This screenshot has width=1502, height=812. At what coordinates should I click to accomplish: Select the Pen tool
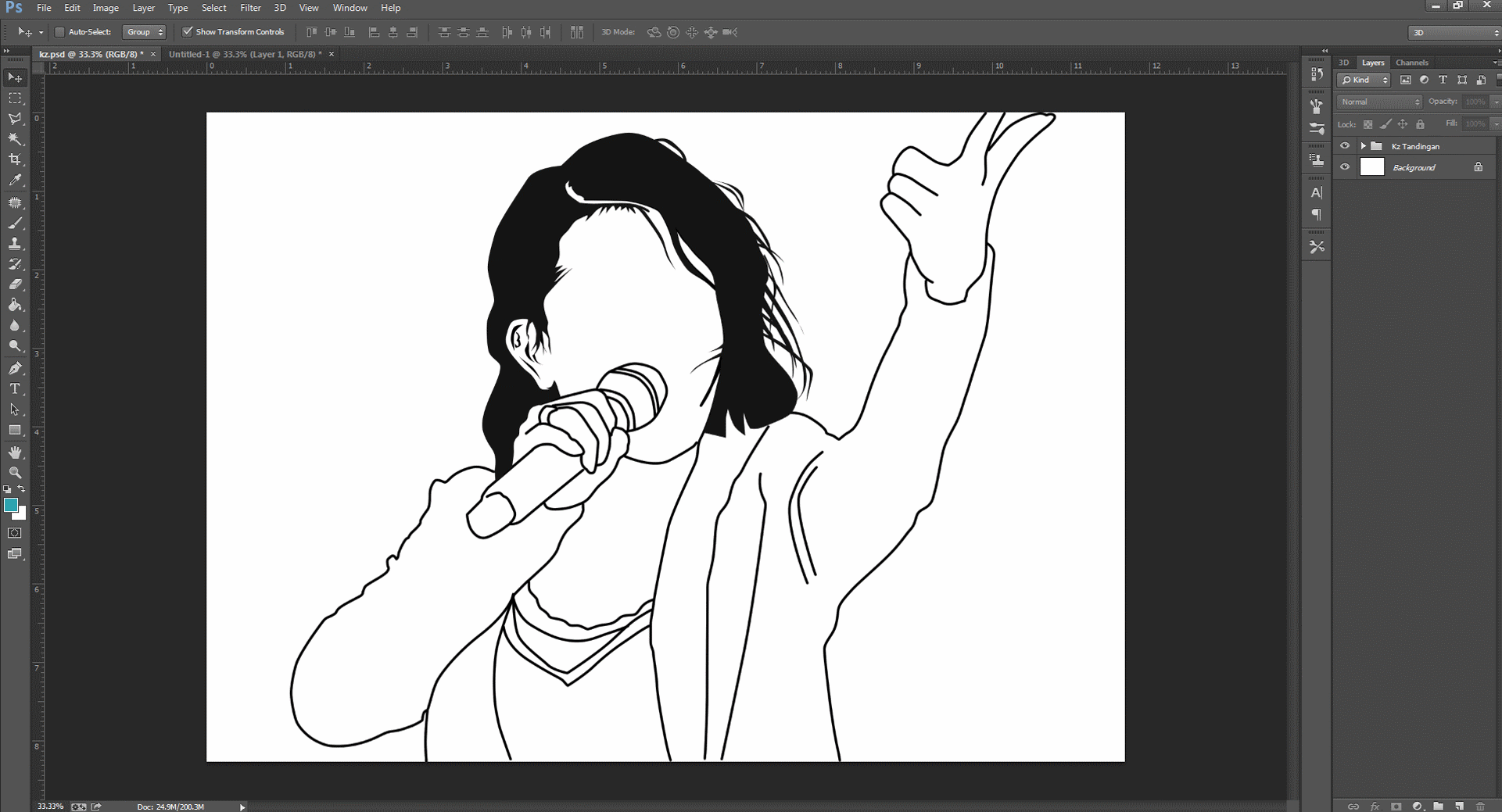pos(15,368)
